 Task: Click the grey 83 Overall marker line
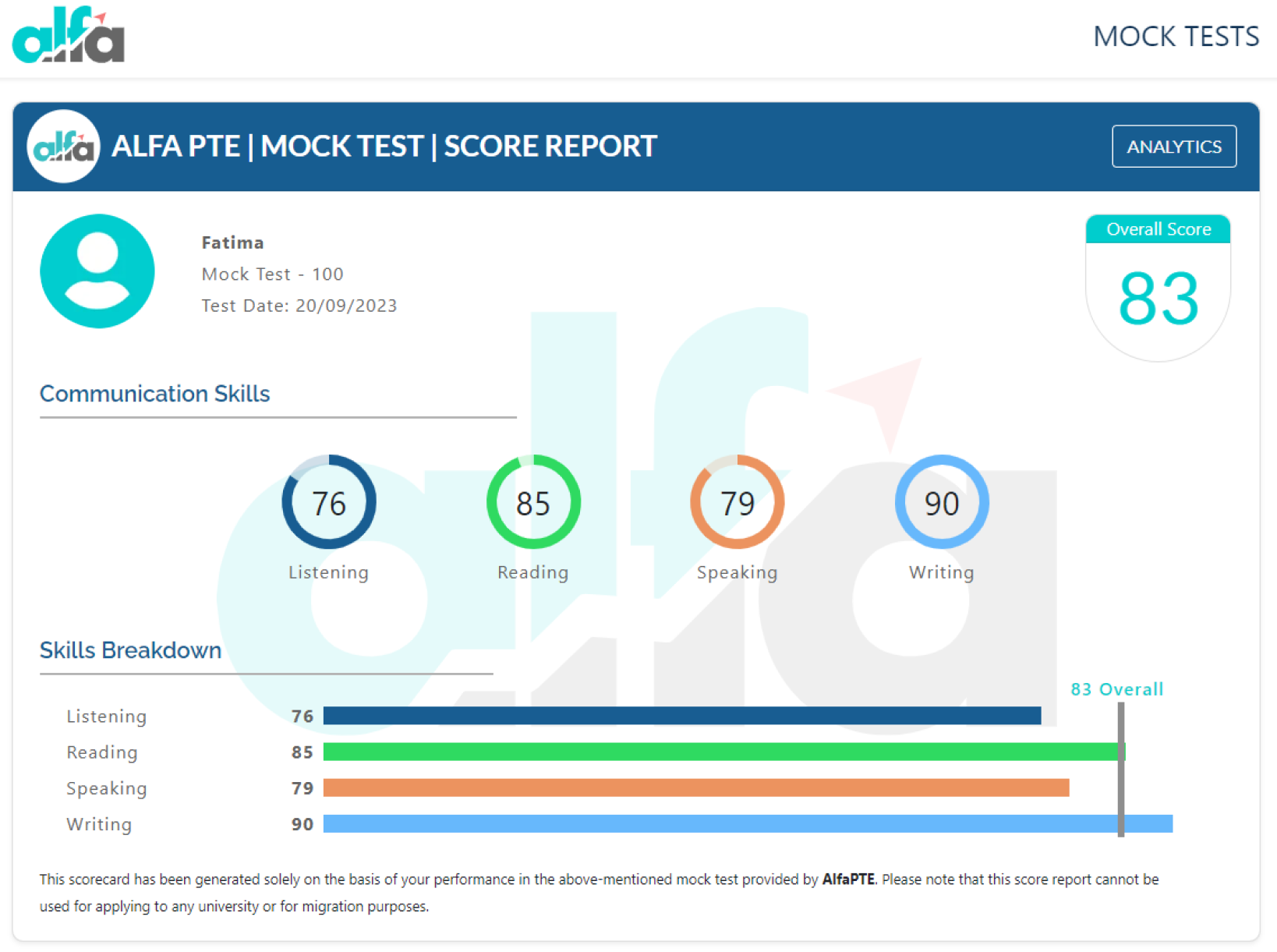coord(1121,770)
